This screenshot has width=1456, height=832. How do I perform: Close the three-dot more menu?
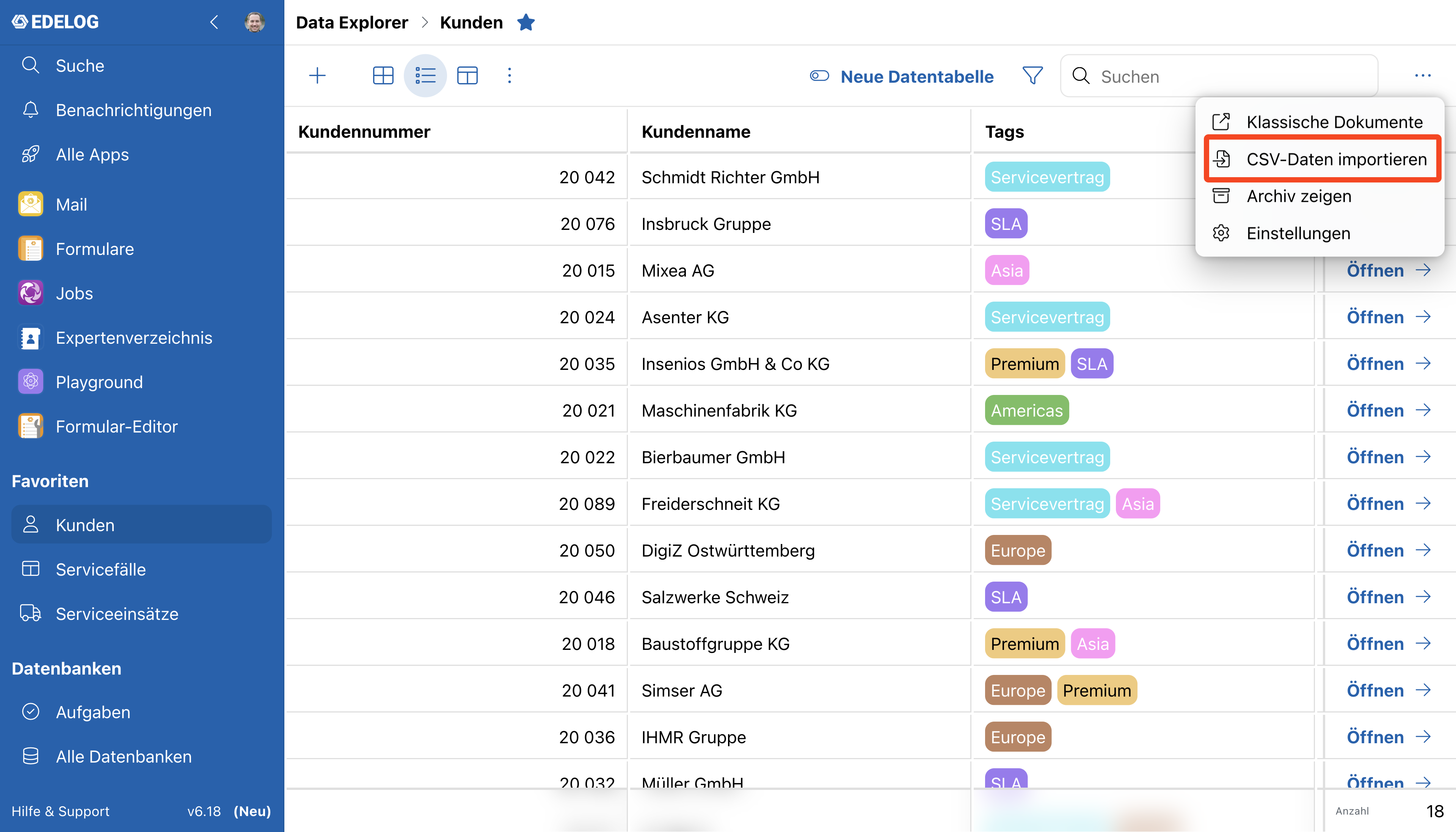tap(1423, 75)
